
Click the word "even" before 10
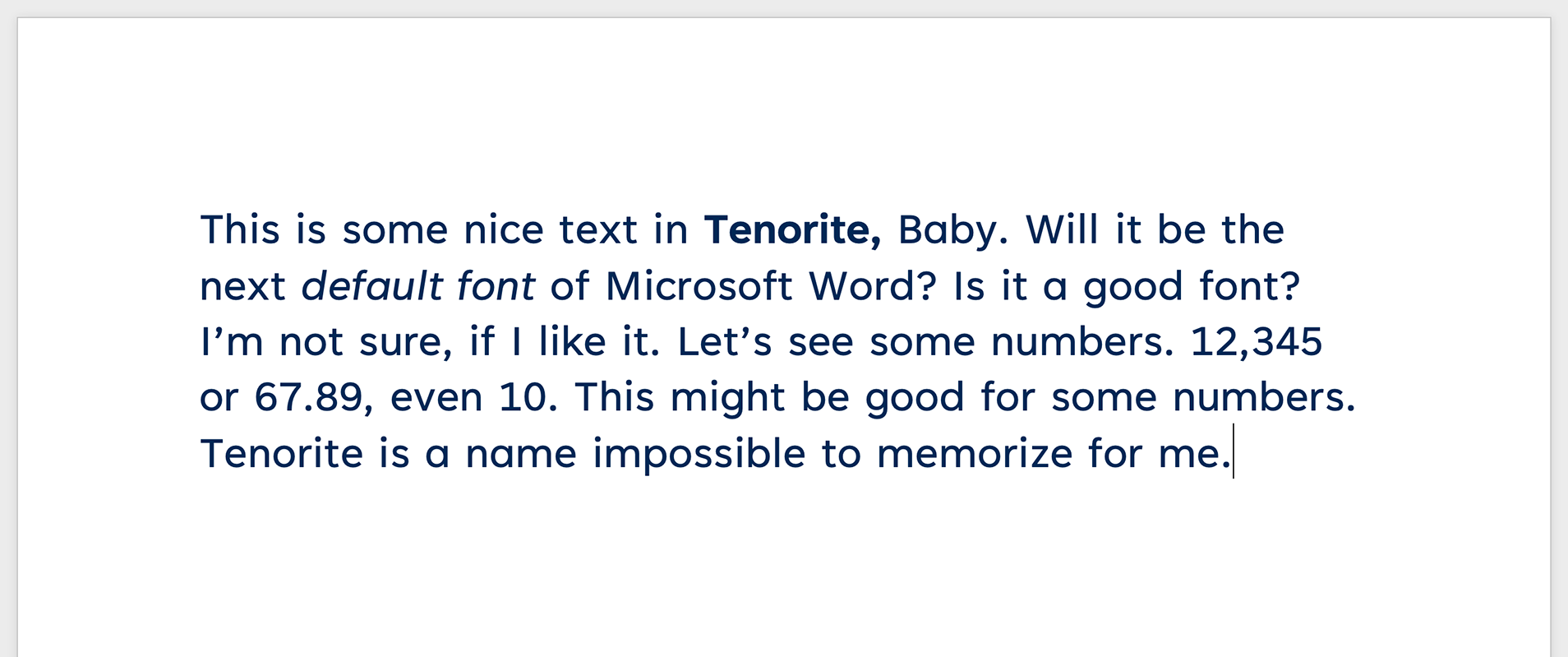click(x=436, y=398)
